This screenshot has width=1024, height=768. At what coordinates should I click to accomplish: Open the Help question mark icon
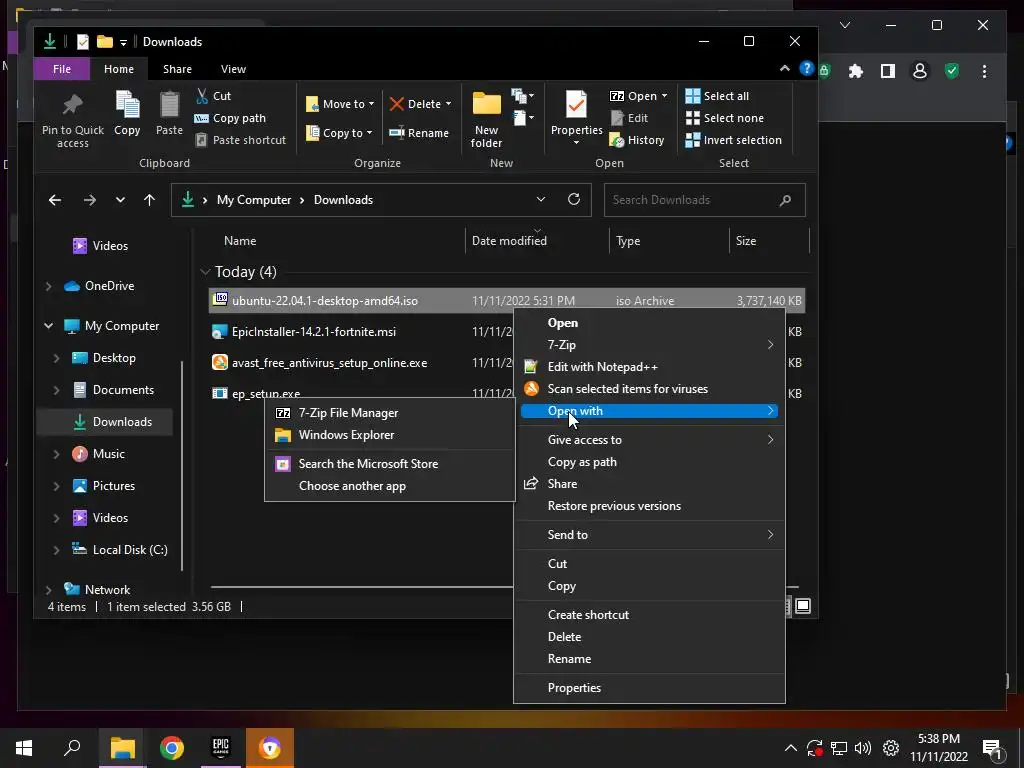pyautogui.click(x=807, y=69)
